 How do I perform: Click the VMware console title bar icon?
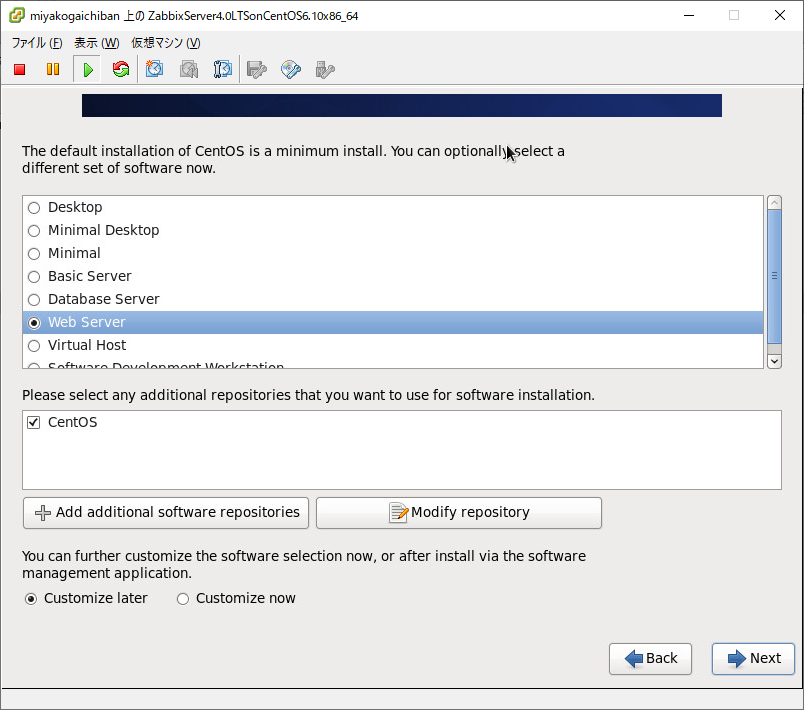coord(17,15)
